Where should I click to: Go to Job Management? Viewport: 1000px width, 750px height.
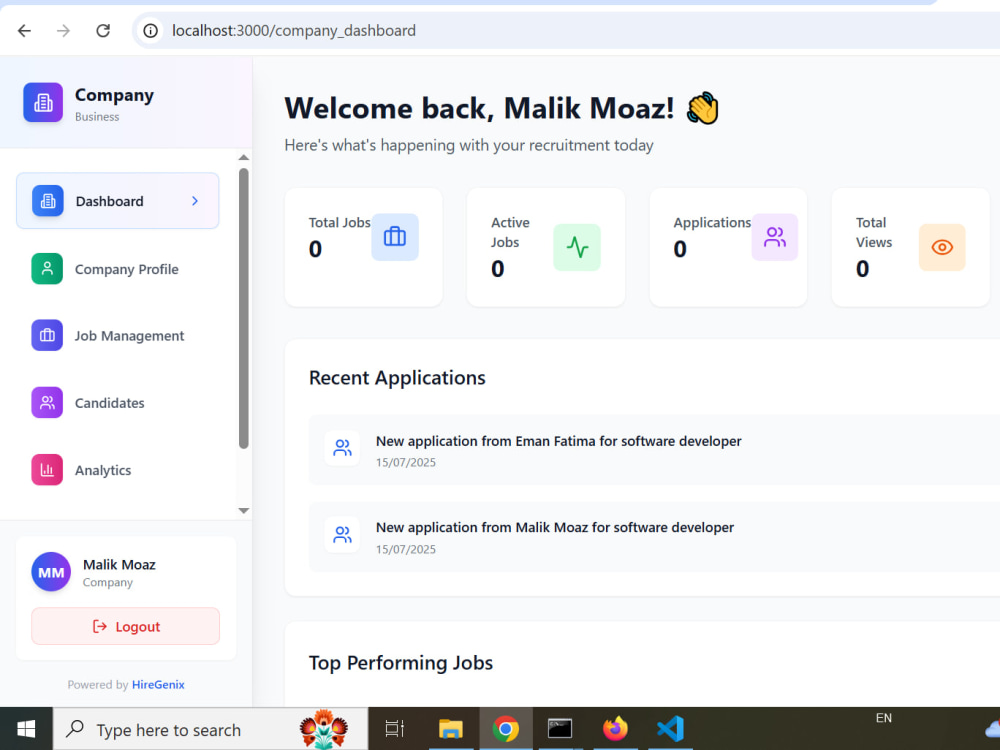(117, 335)
